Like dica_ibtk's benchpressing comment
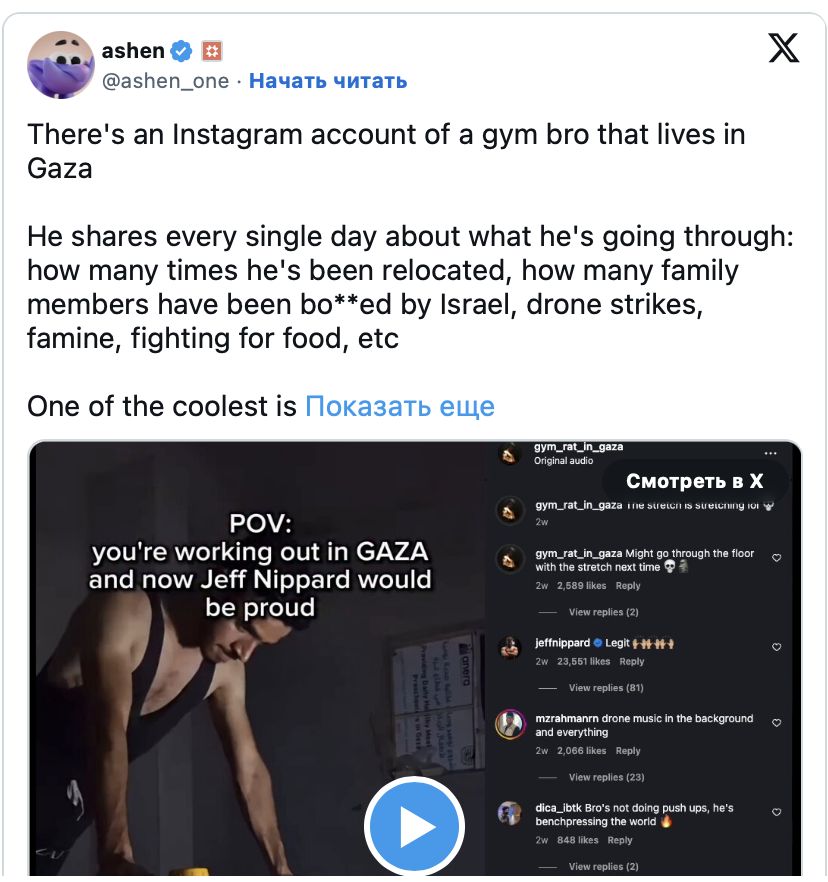828x882 pixels. (777, 813)
